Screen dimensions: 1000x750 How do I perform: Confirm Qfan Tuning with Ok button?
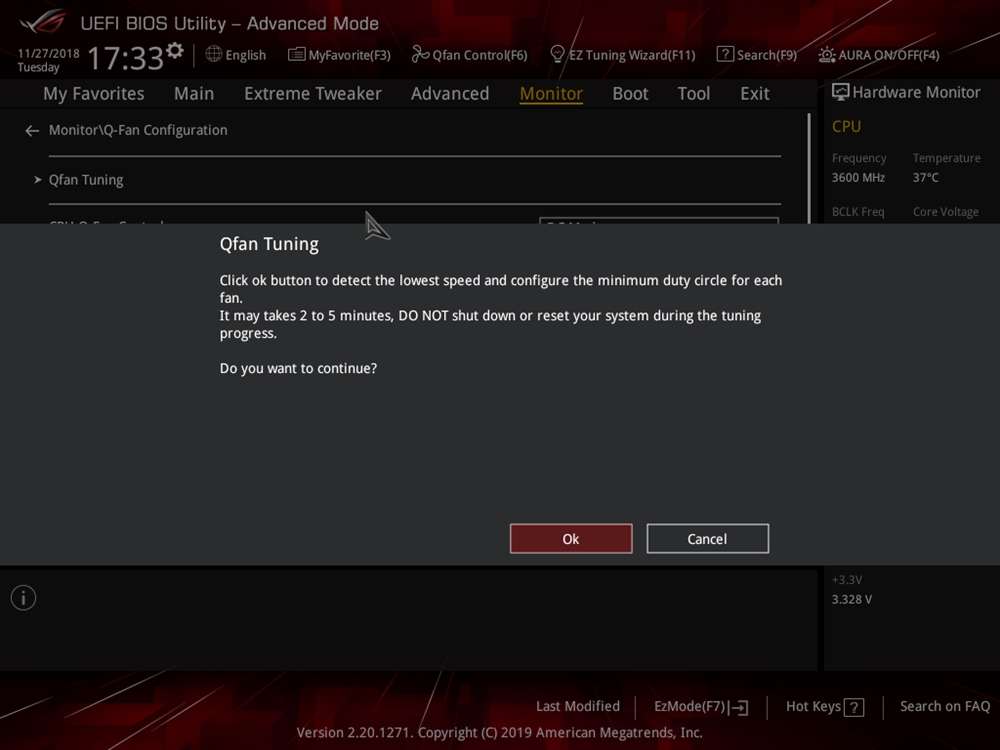(x=570, y=539)
